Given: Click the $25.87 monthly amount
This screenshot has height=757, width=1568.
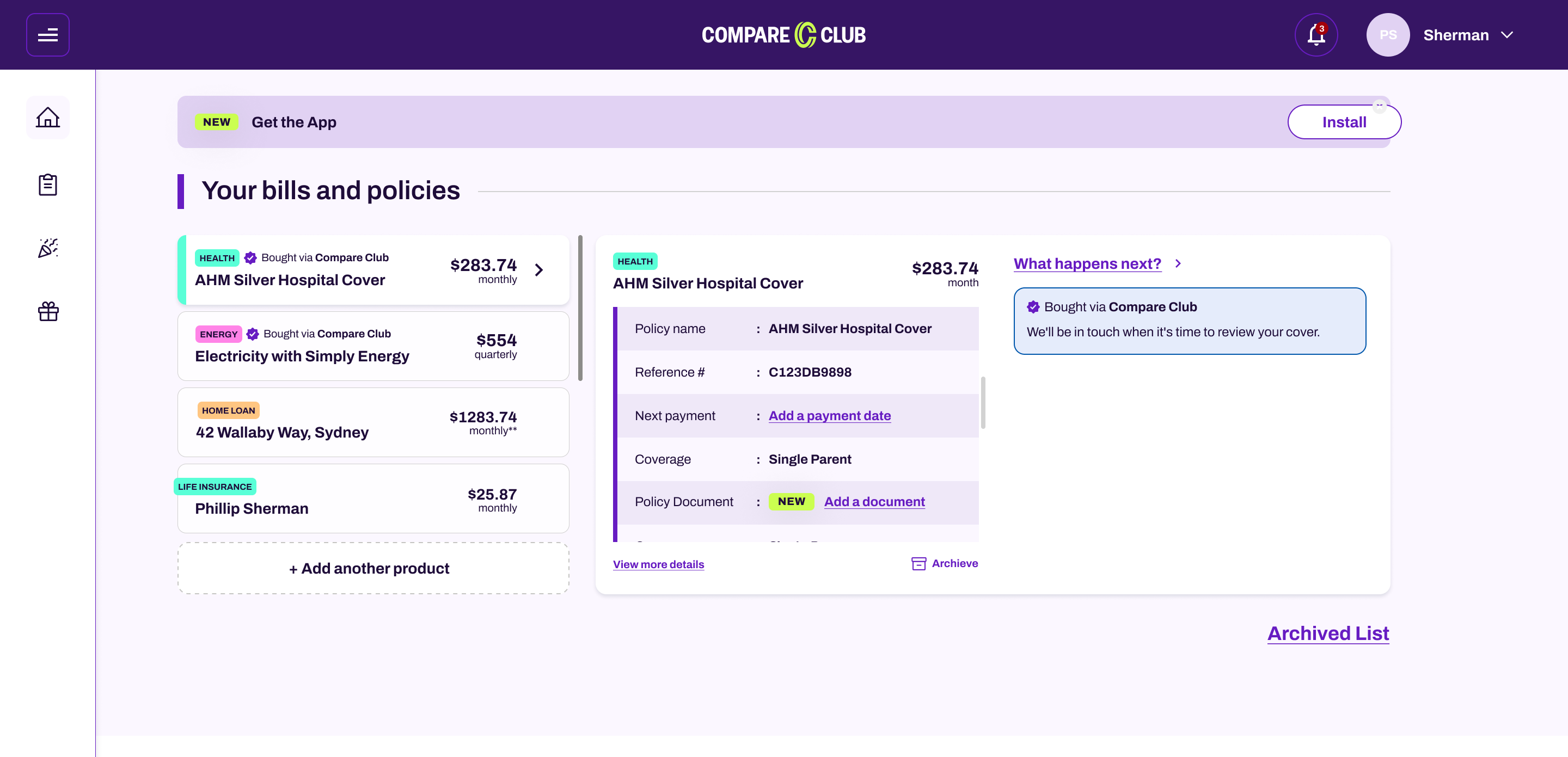Looking at the screenshot, I should 492,494.
